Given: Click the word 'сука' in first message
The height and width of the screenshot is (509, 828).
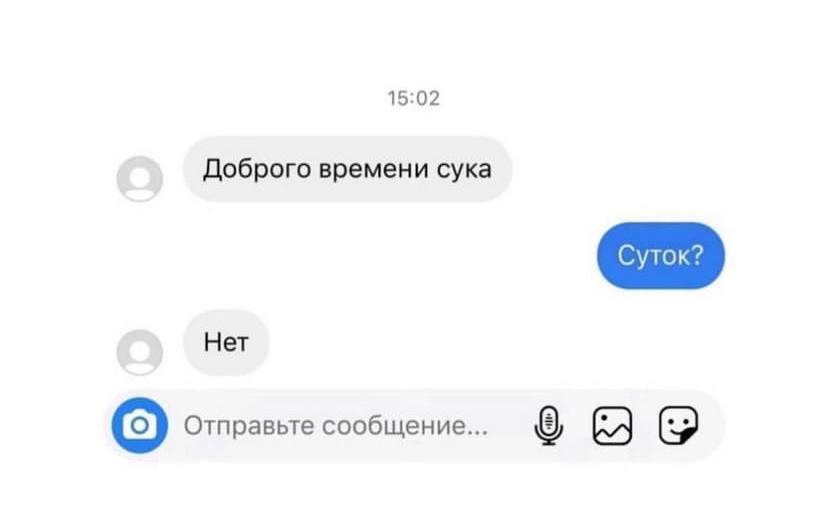Looking at the screenshot, I should (464, 170).
